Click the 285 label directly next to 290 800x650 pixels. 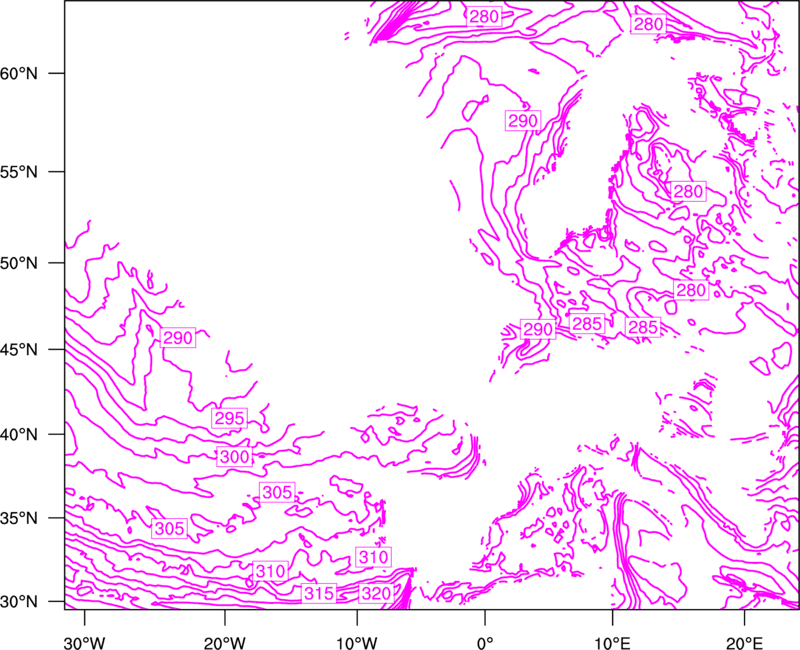587,324
